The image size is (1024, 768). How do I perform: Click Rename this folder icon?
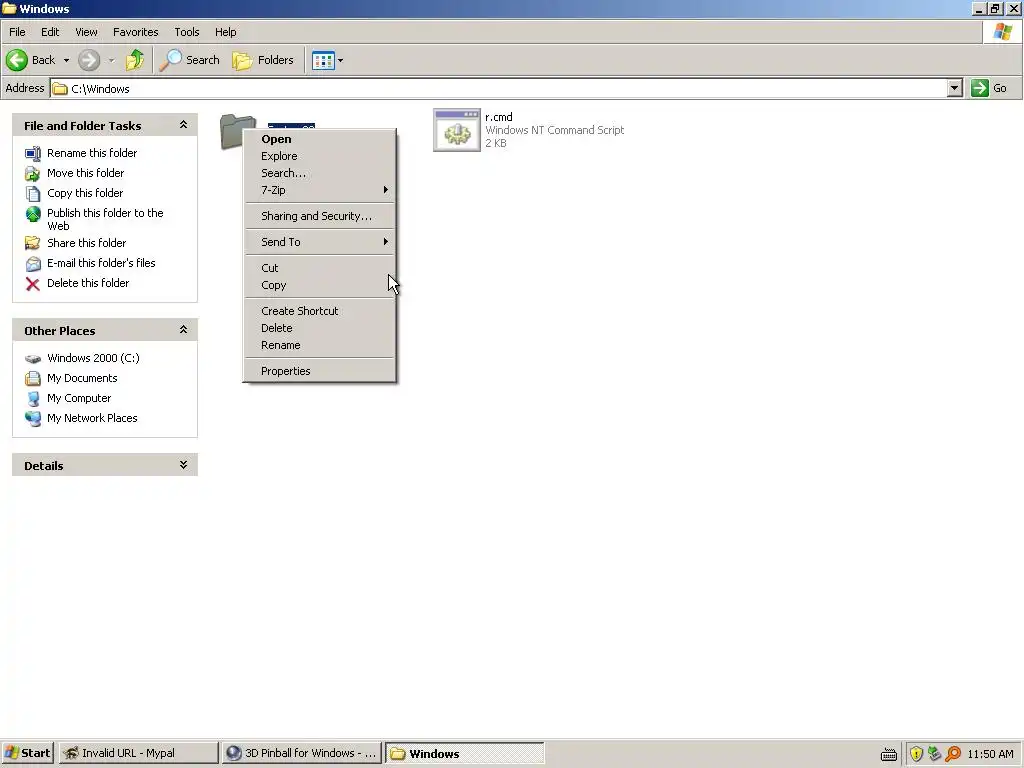(x=33, y=153)
